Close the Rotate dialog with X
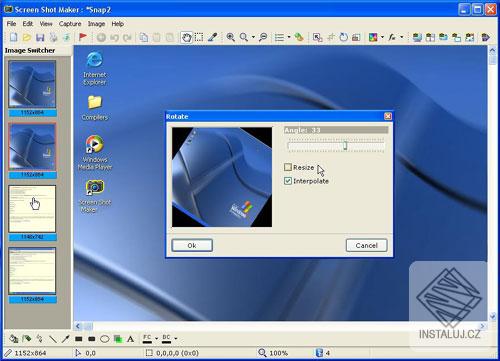The height and width of the screenshot is (361, 500). 388,116
